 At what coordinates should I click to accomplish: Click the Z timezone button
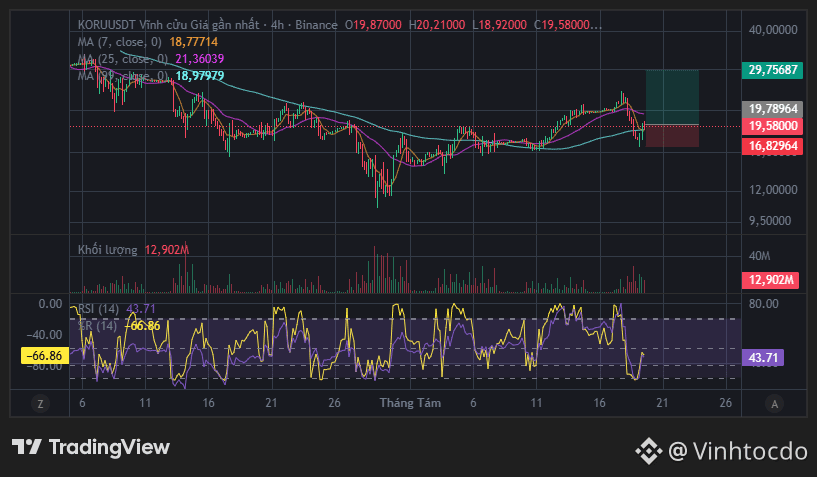pyautogui.click(x=40, y=403)
